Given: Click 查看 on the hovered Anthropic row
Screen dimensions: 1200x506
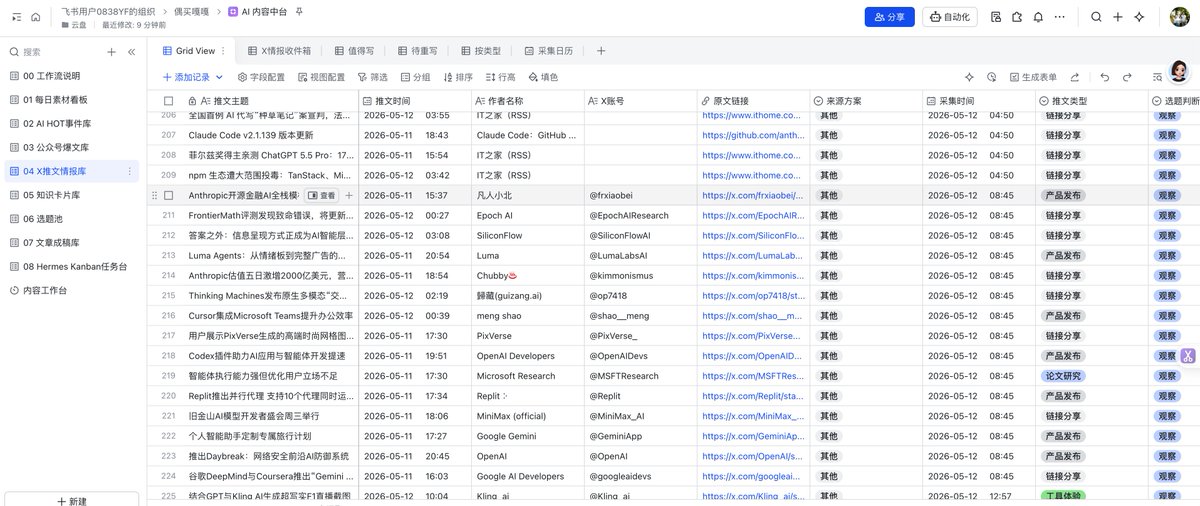Looking at the screenshot, I should point(322,196).
